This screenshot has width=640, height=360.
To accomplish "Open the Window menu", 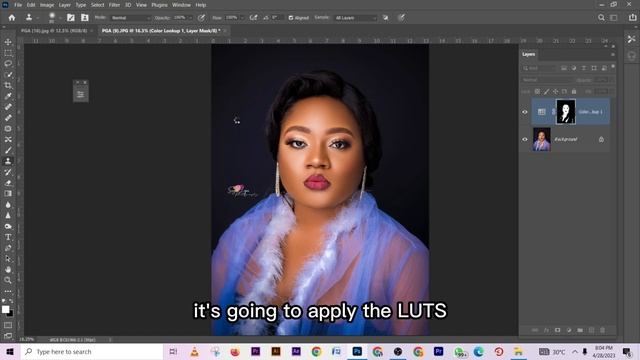I will [181, 5].
